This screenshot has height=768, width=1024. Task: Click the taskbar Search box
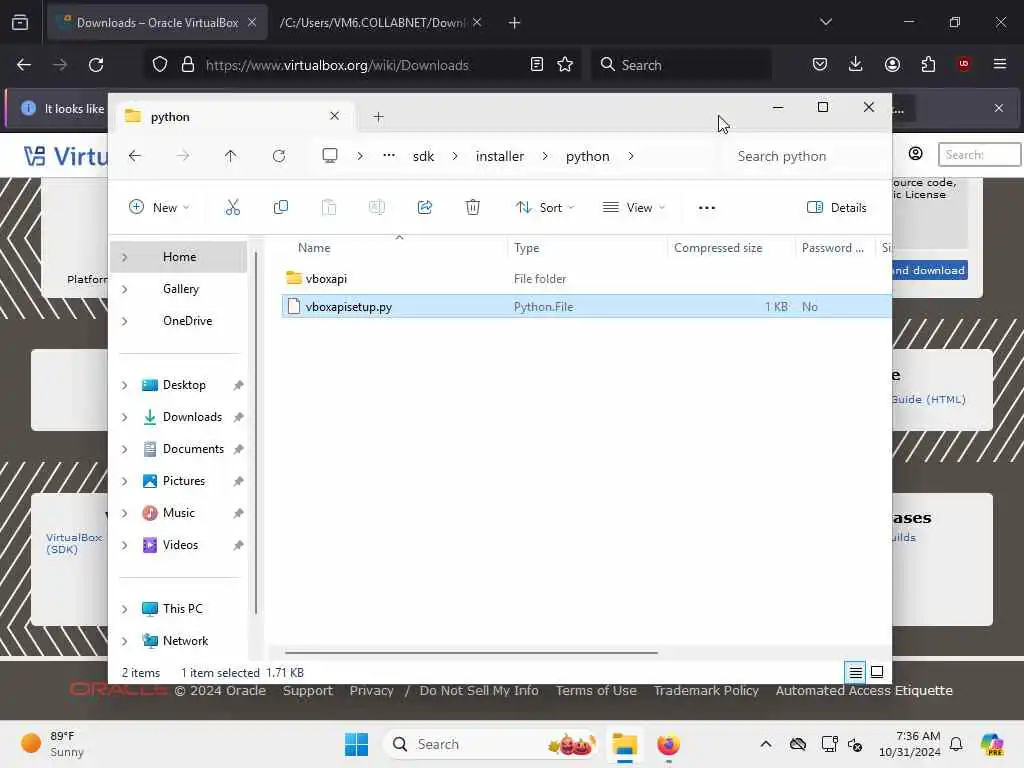pos(491,744)
